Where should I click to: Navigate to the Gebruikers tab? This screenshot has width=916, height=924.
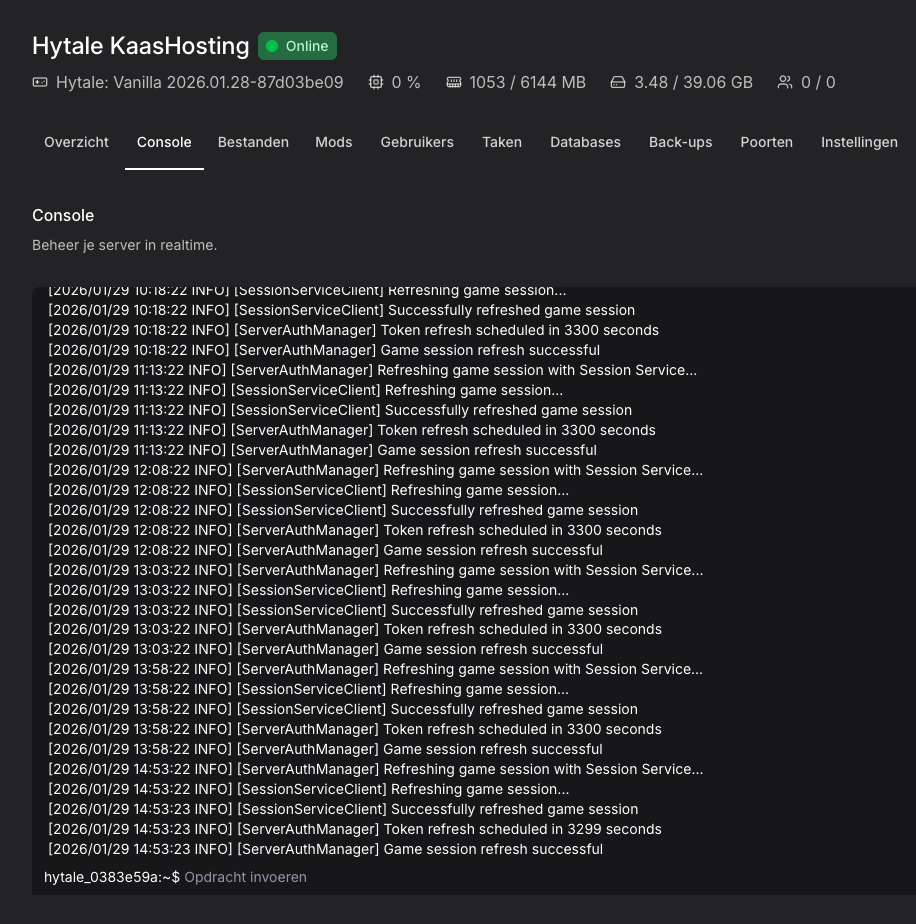(x=417, y=142)
